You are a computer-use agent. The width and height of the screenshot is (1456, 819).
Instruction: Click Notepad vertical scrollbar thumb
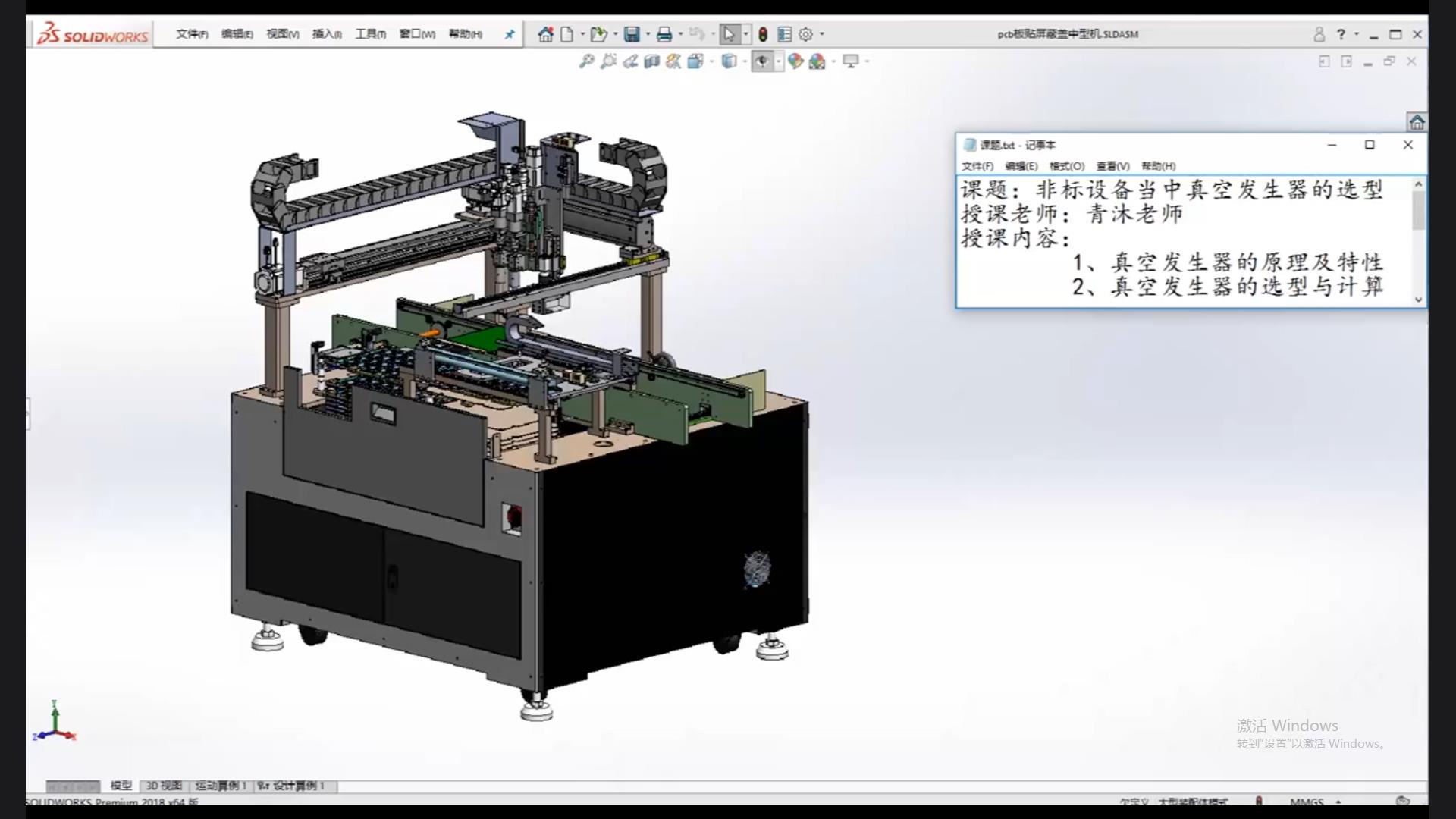[x=1418, y=210]
